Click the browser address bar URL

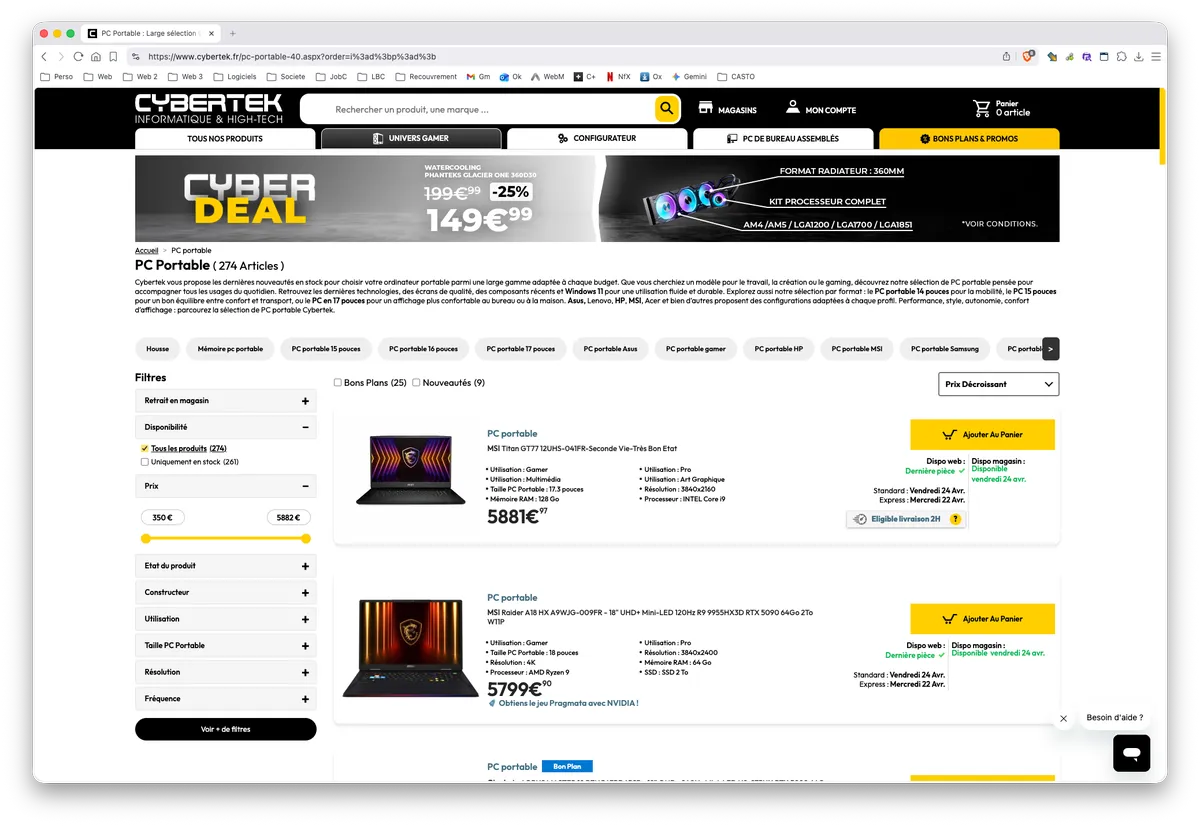[x=292, y=57]
